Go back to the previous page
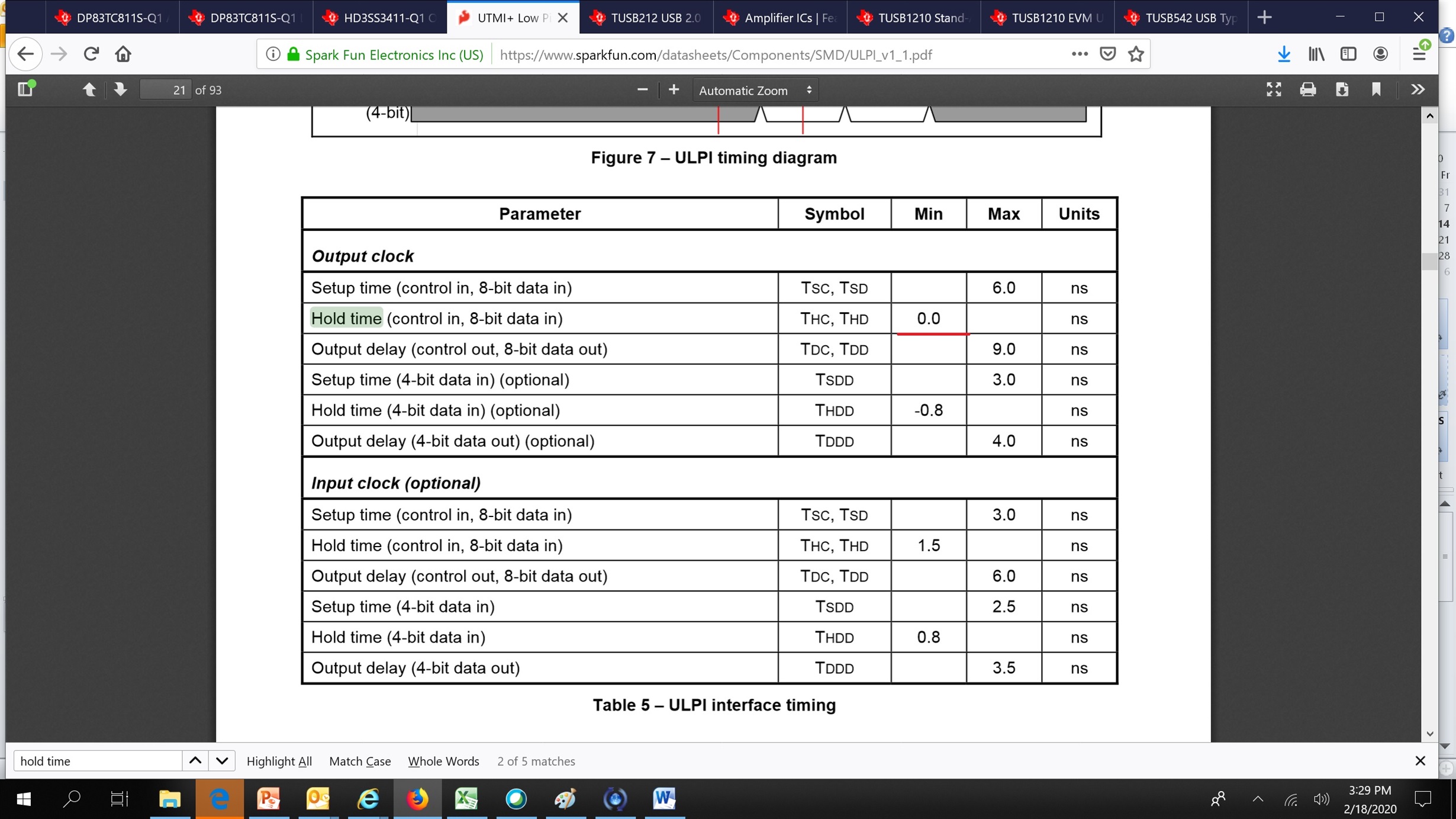The image size is (1456, 819). tap(25, 54)
